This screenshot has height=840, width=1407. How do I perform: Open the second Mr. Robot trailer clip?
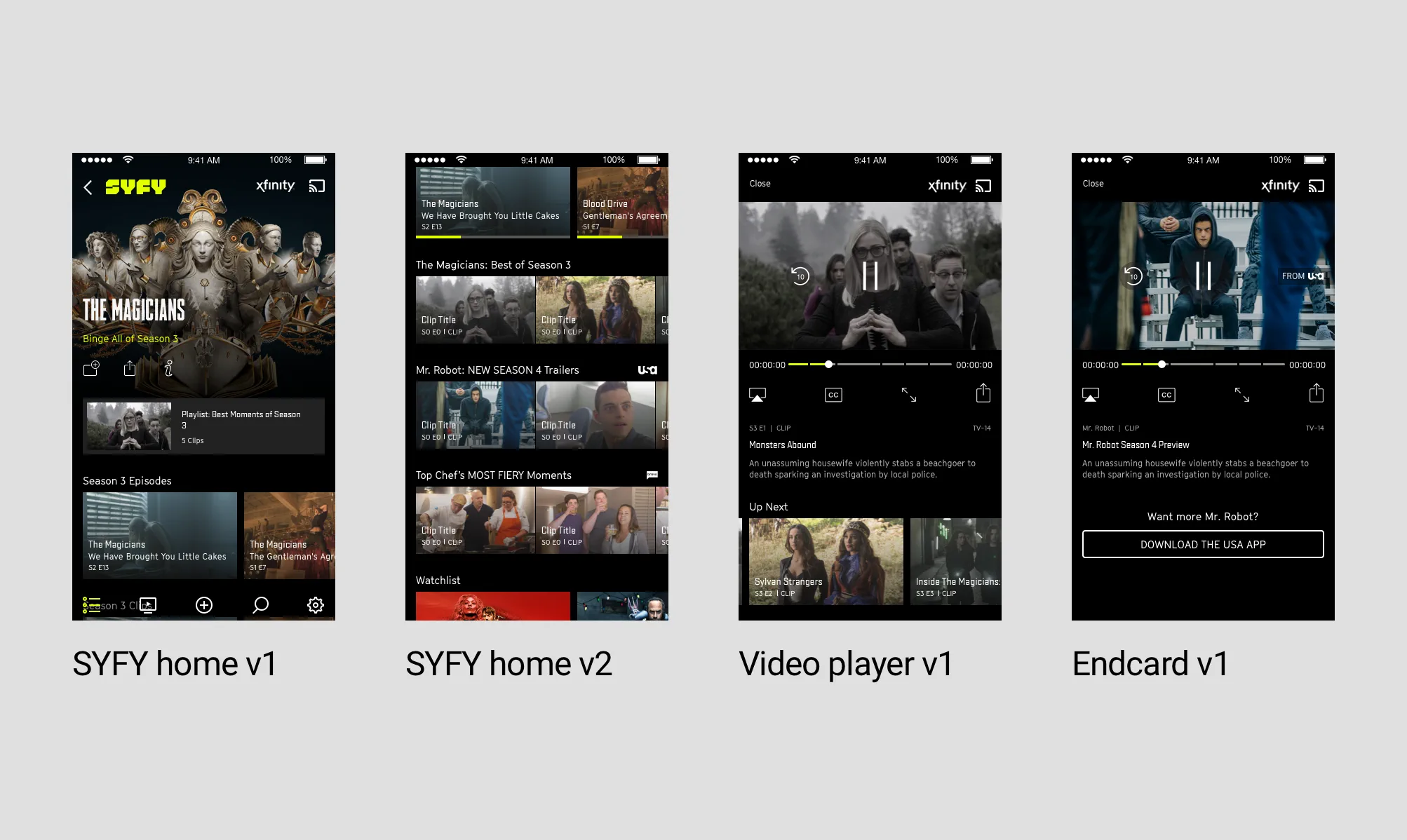(595, 415)
